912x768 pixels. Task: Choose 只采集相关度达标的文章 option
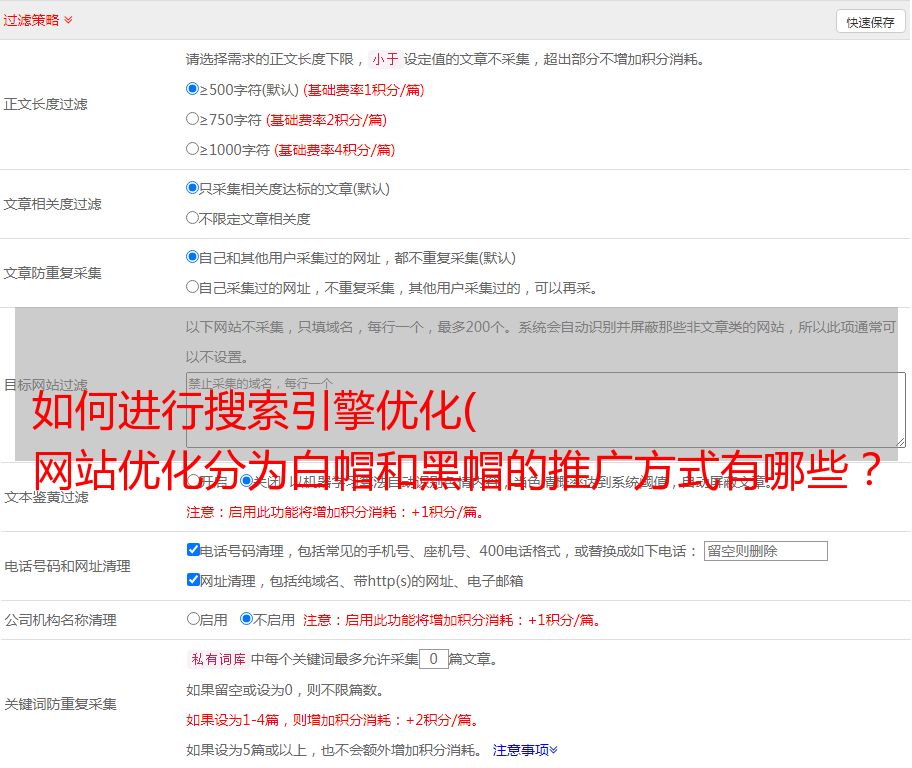(193, 187)
